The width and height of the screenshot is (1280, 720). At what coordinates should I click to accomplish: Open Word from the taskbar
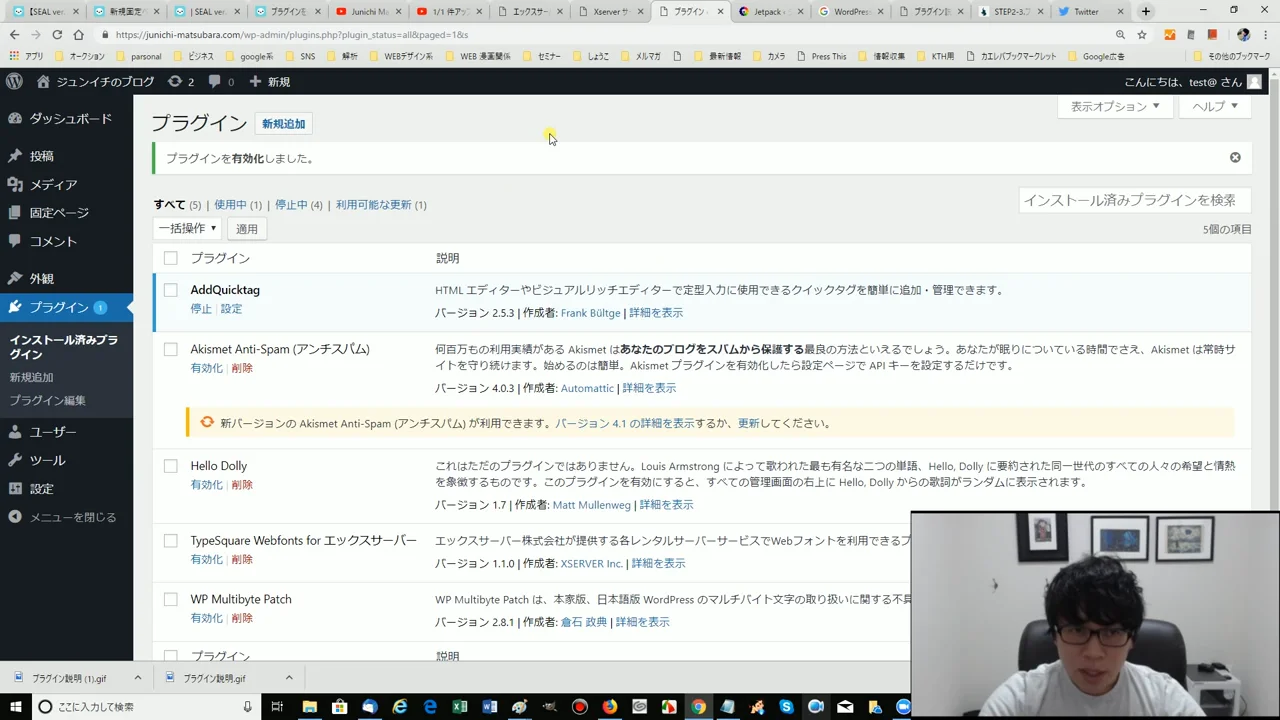click(x=490, y=706)
